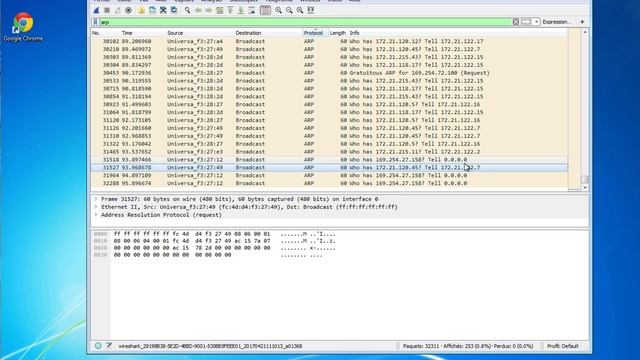Close the current capture file
The height and width of the screenshot is (360, 640).
pyautogui.click(x=163, y=10)
